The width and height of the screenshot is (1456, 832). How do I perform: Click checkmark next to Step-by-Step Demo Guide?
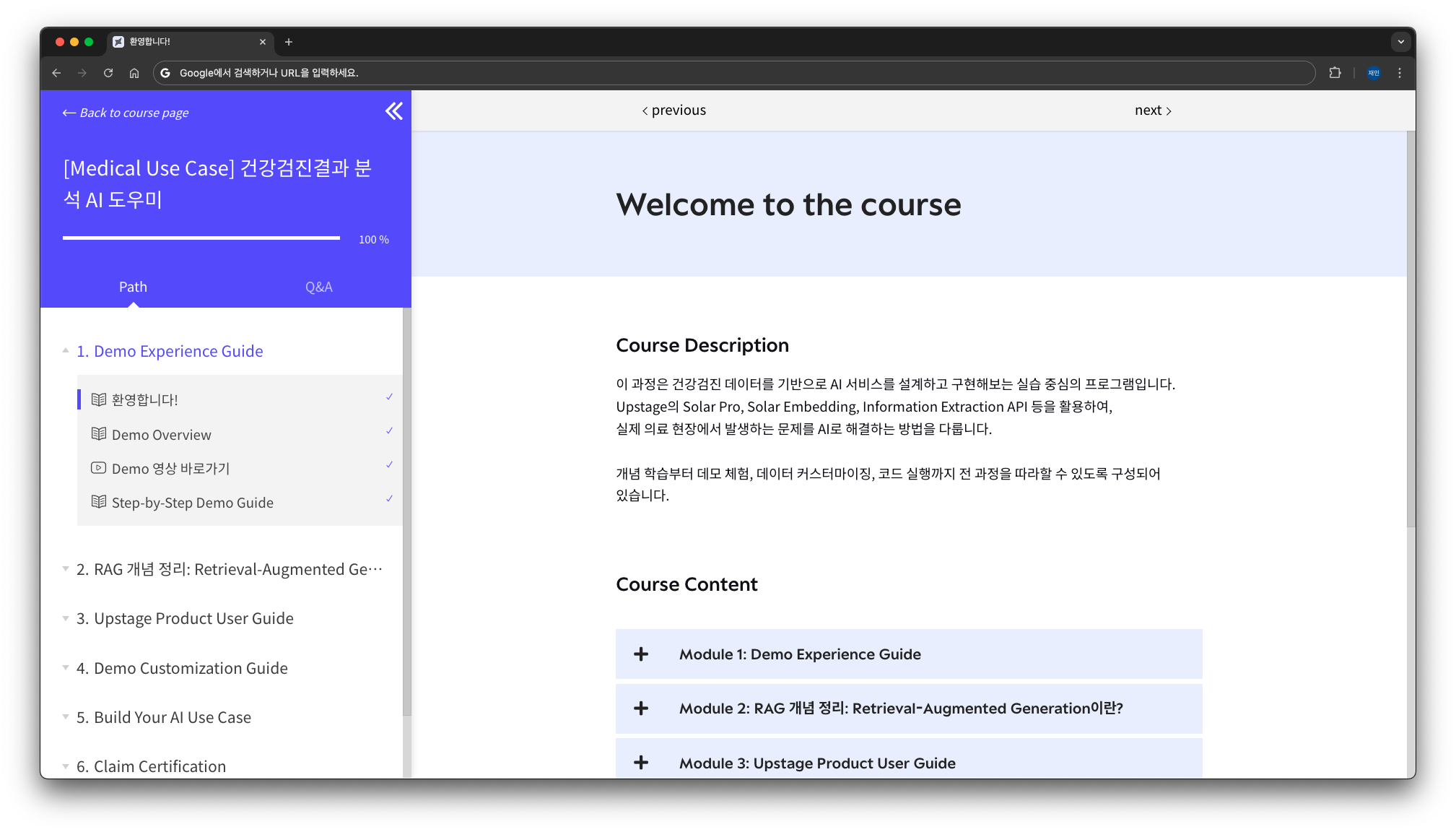pyautogui.click(x=389, y=499)
